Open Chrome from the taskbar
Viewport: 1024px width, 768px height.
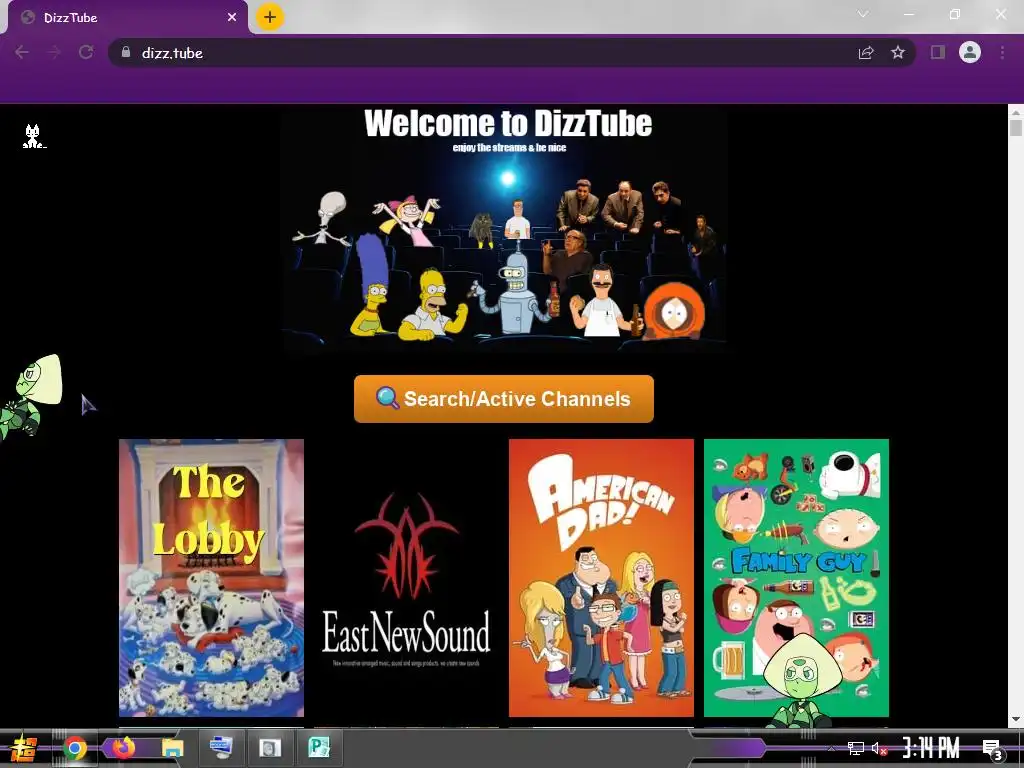[x=74, y=748]
